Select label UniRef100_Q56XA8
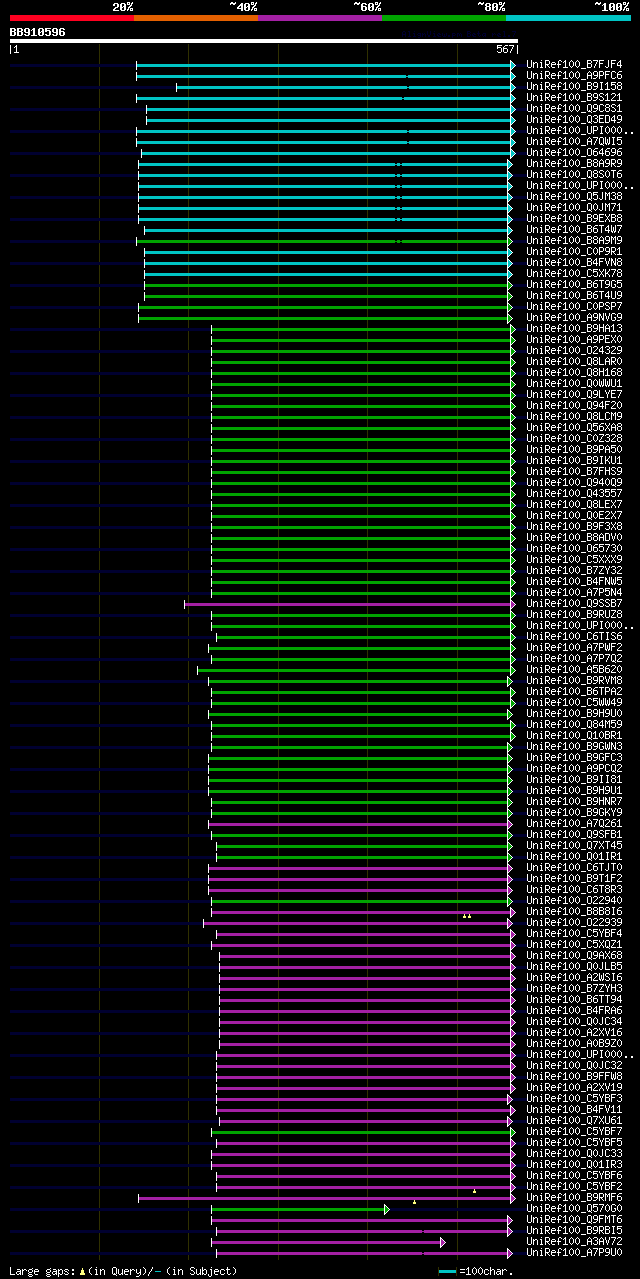The image size is (640, 1279). pyautogui.click(x=574, y=427)
